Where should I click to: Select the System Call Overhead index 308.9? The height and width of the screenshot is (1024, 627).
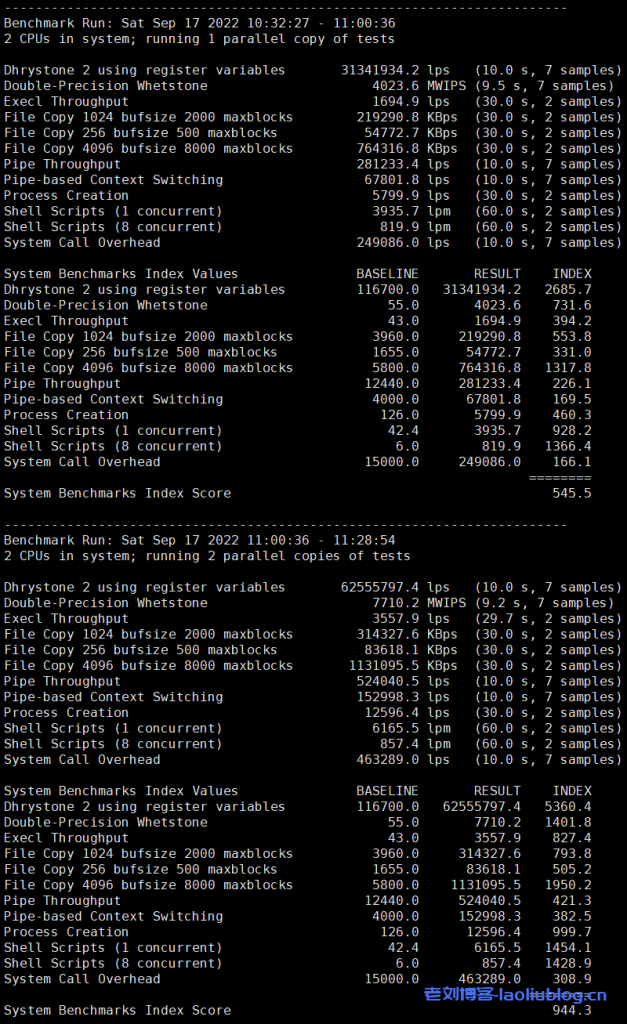pos(575,979)
